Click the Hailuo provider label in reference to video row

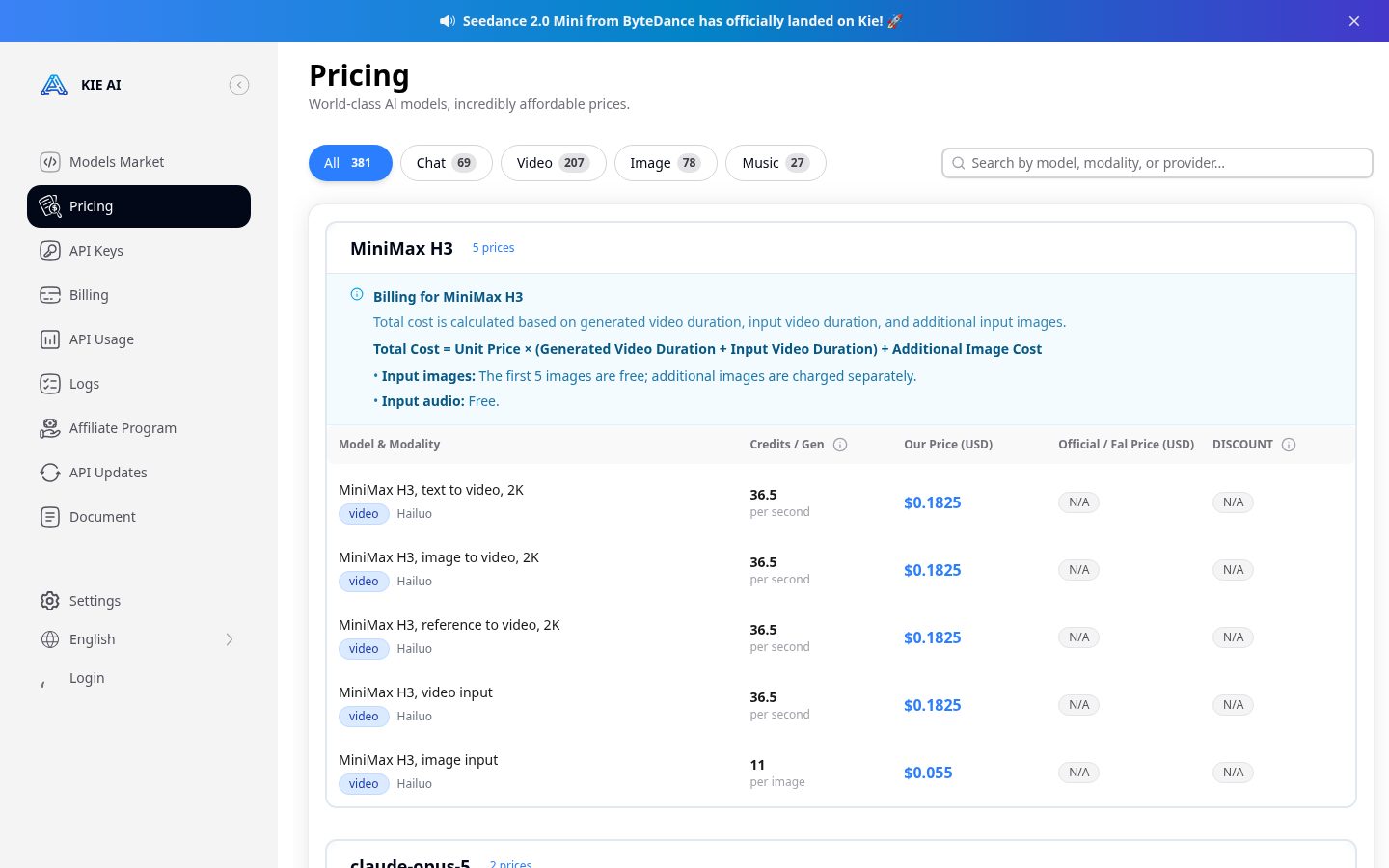pyautogui.click(x=415, y=649)
